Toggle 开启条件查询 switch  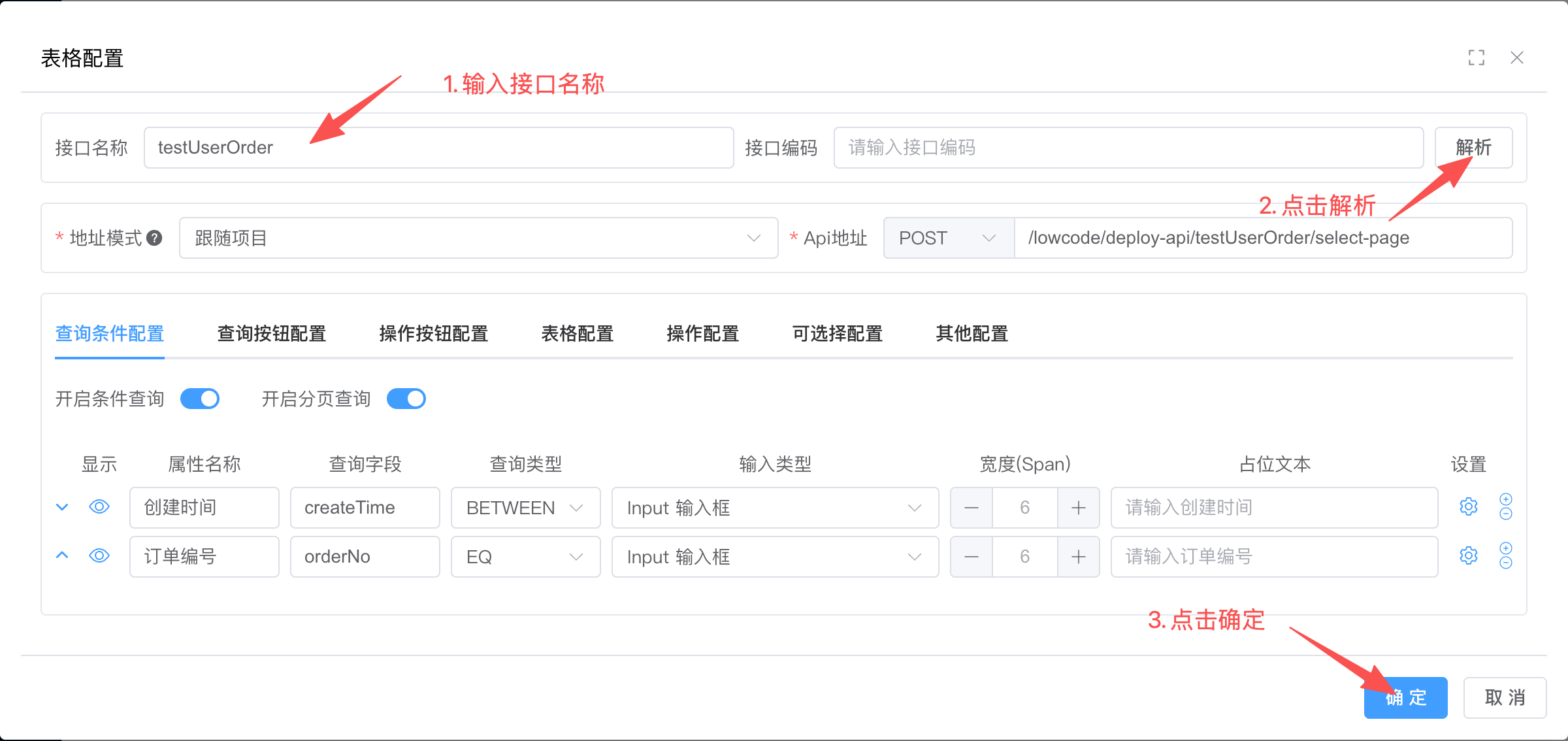coord(200,399)
